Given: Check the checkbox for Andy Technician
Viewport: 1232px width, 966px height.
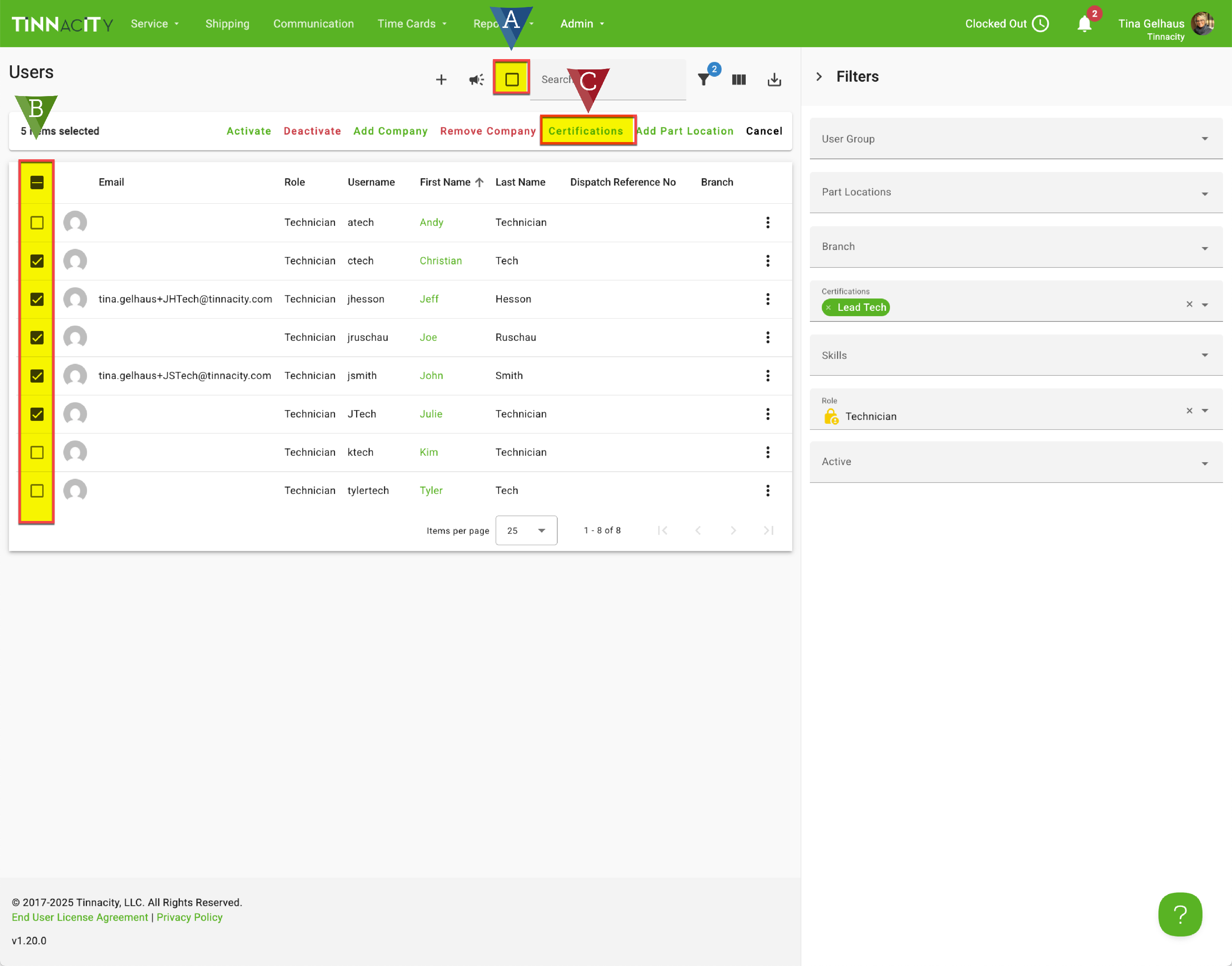Looking at the screenshot, I should 37,223.
